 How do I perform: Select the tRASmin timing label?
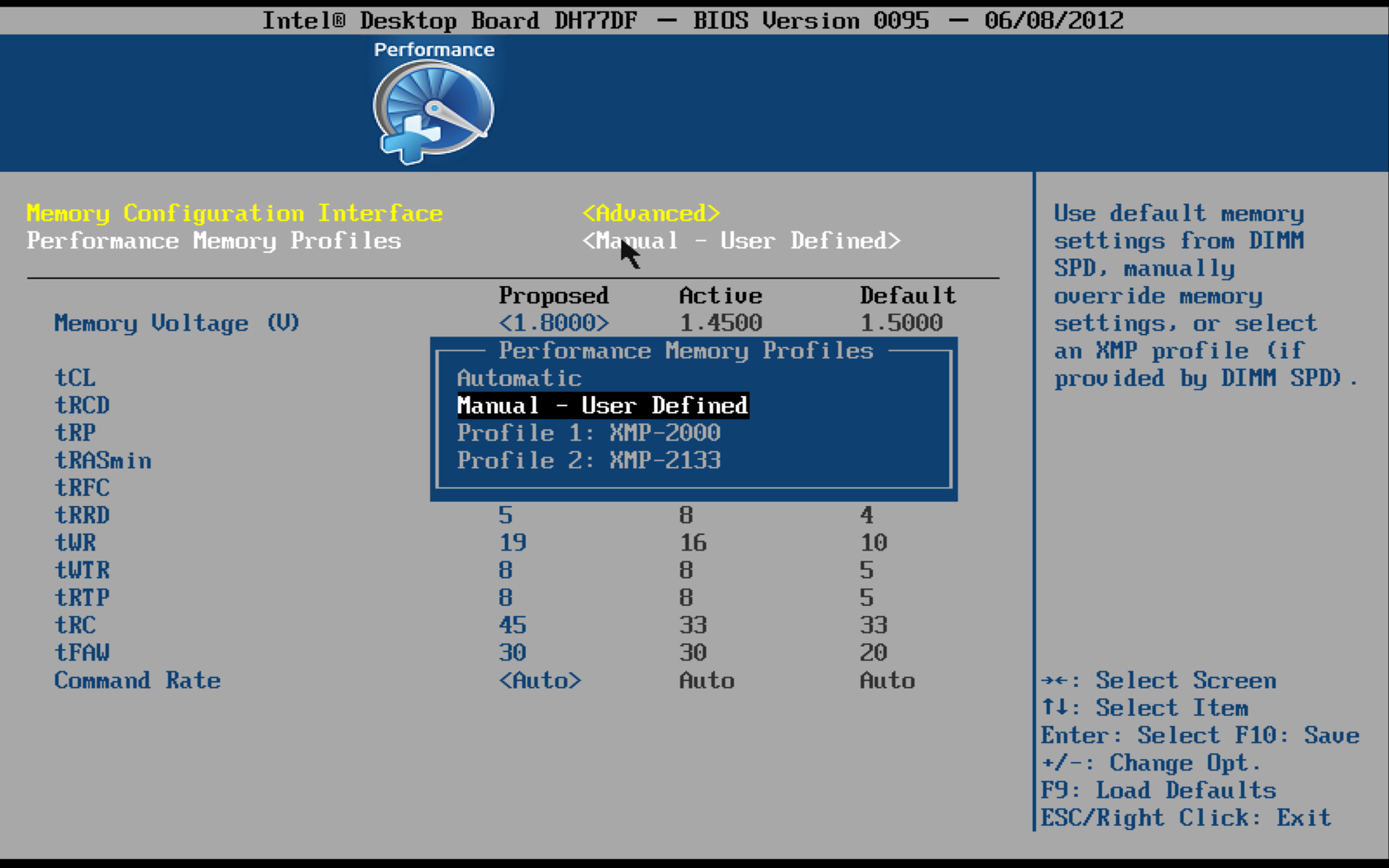103,460
